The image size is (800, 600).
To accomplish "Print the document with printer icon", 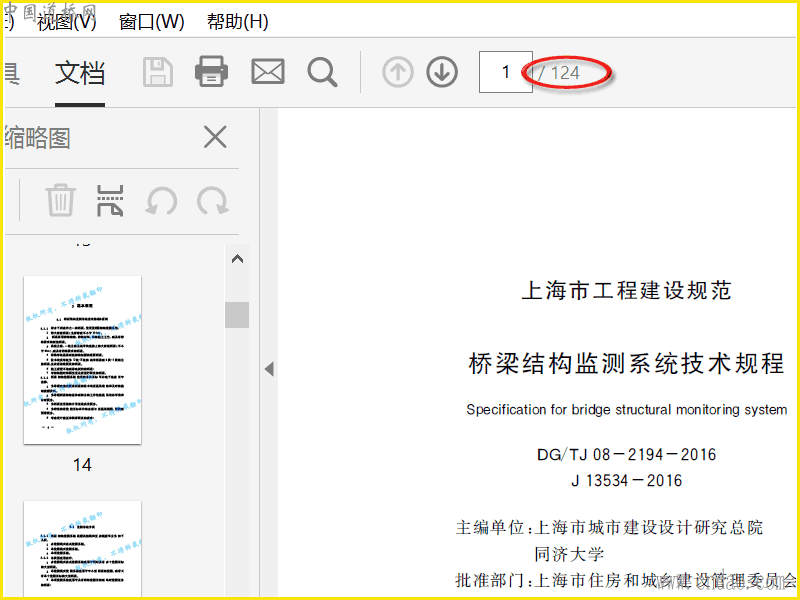I will [x=211, y=72].
